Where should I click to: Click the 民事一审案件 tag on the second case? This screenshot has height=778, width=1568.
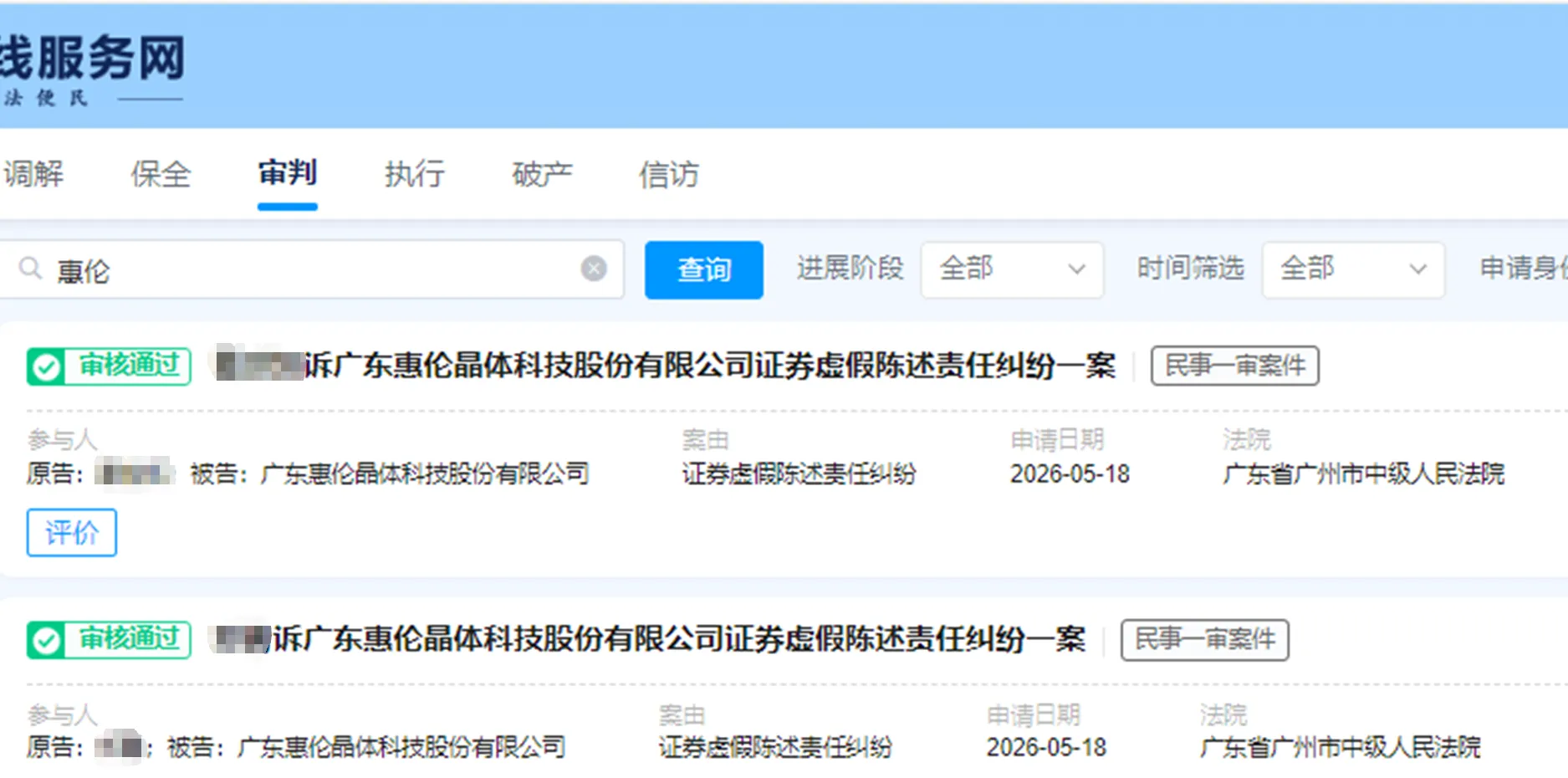point(1205,640)
